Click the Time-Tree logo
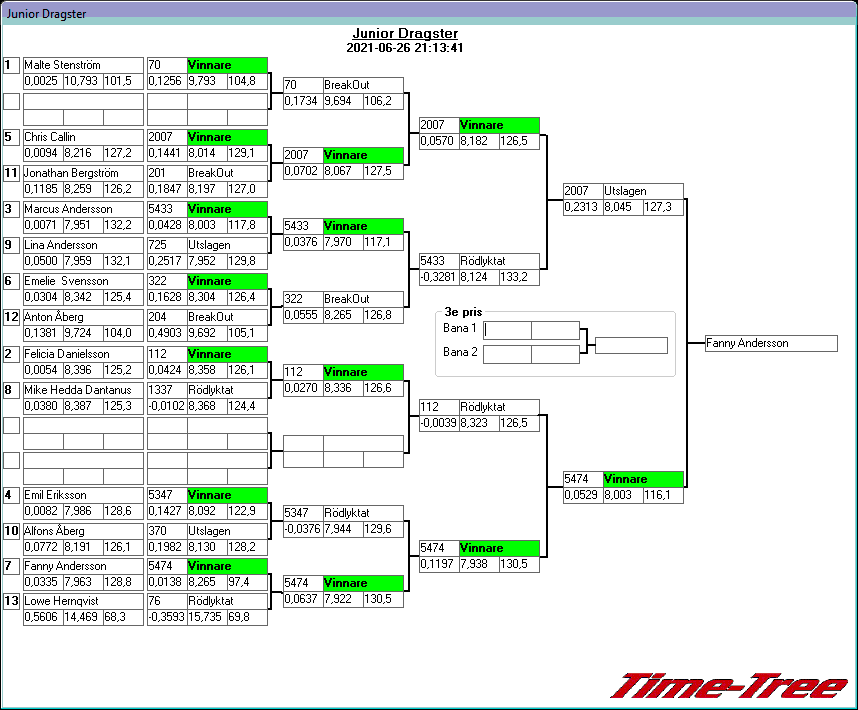 coord(729,685)
